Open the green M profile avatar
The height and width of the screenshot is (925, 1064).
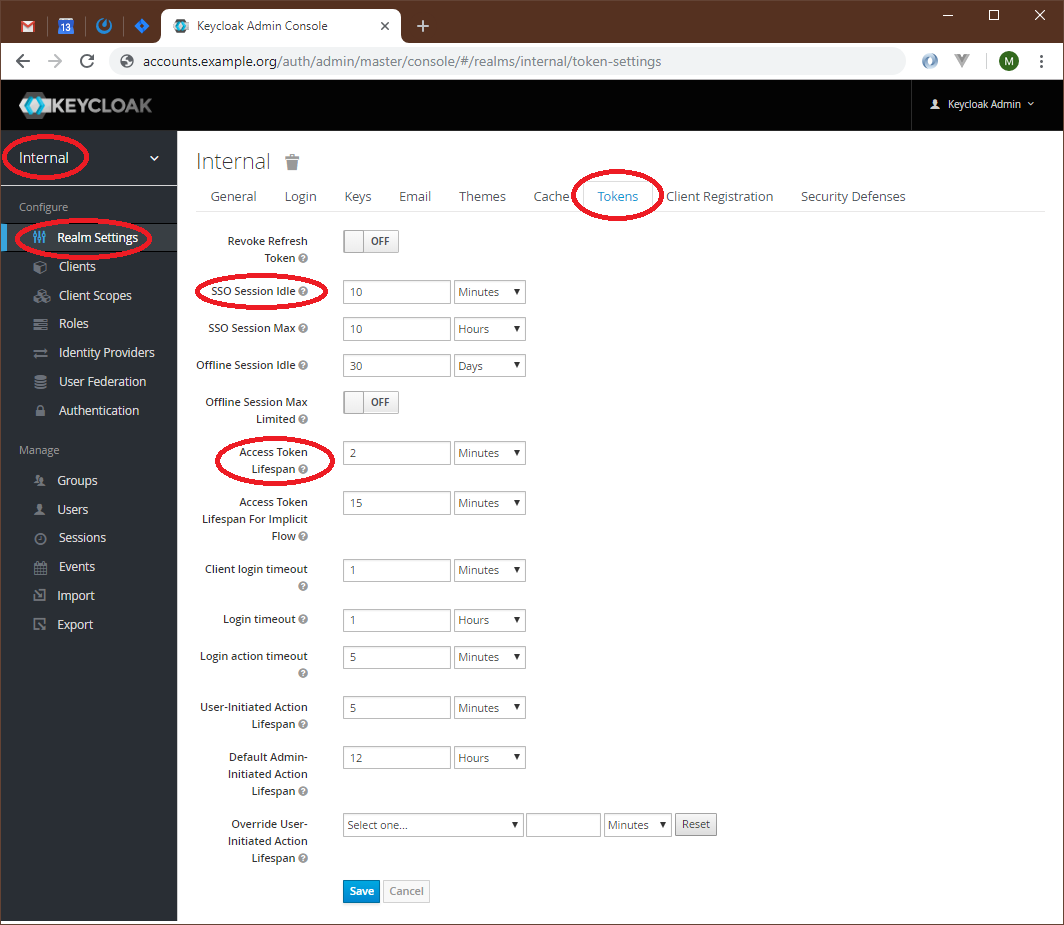point(1008,61)
